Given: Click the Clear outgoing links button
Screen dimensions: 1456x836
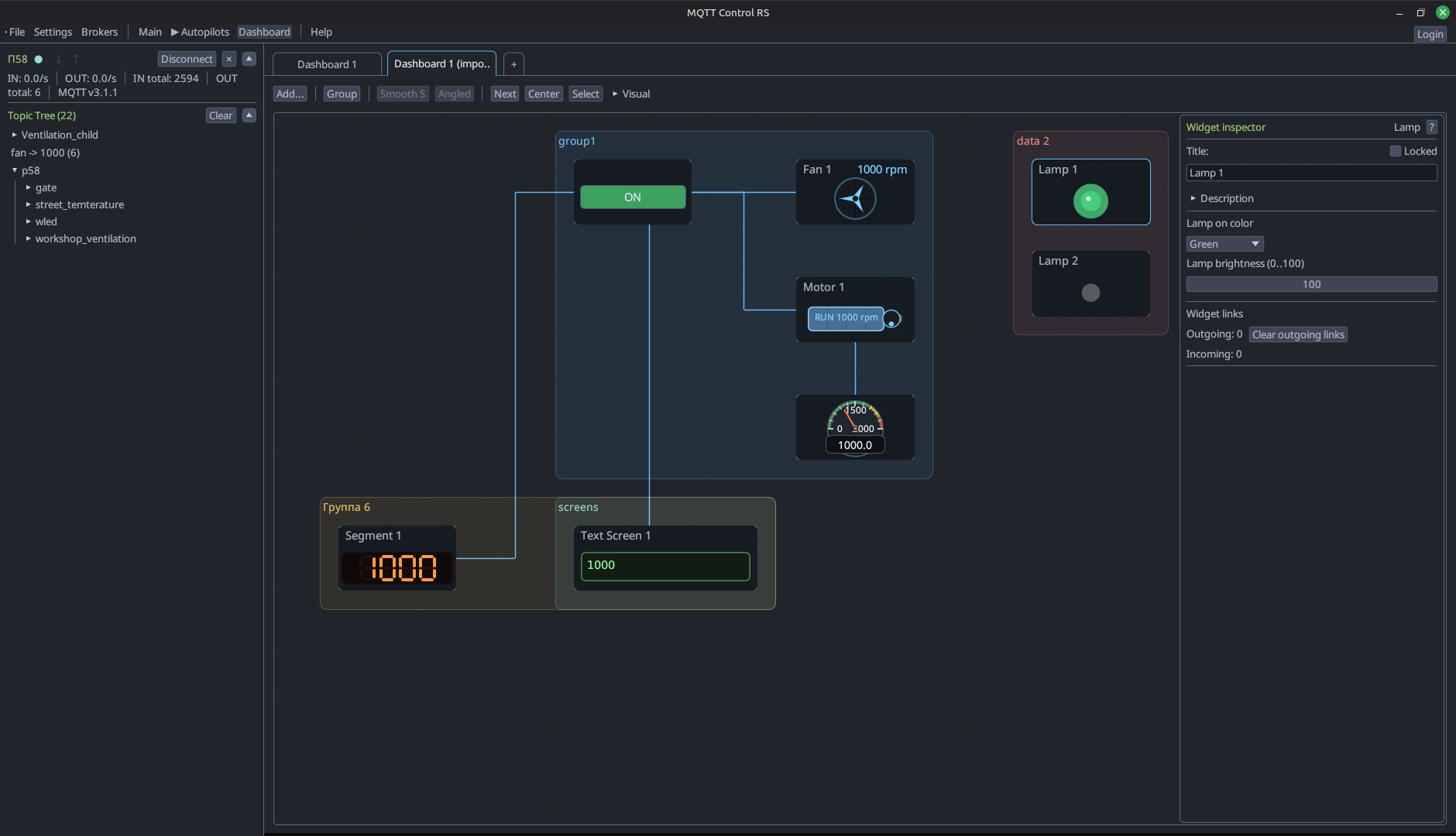Looking at the screenshot, I should [x=1297, y=334].
